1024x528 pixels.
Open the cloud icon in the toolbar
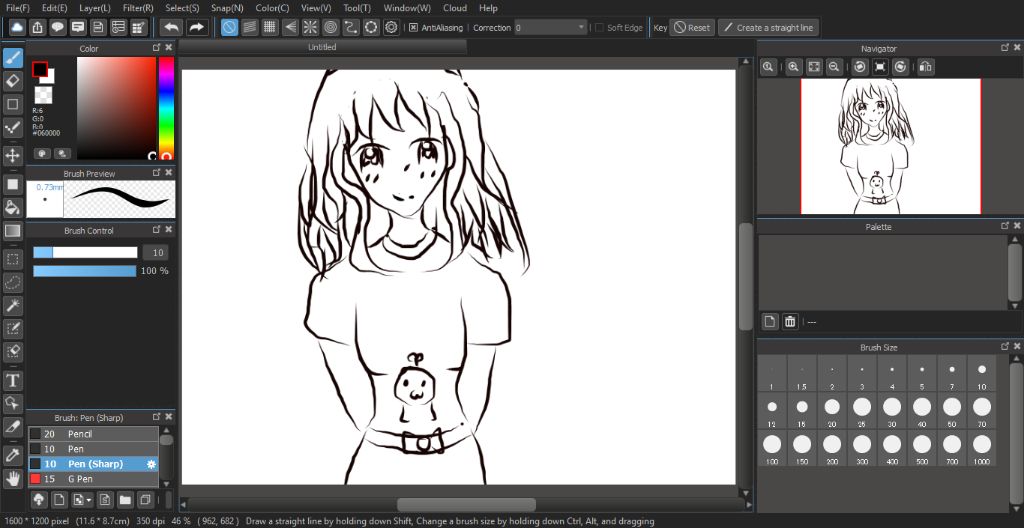pos(17,27)
